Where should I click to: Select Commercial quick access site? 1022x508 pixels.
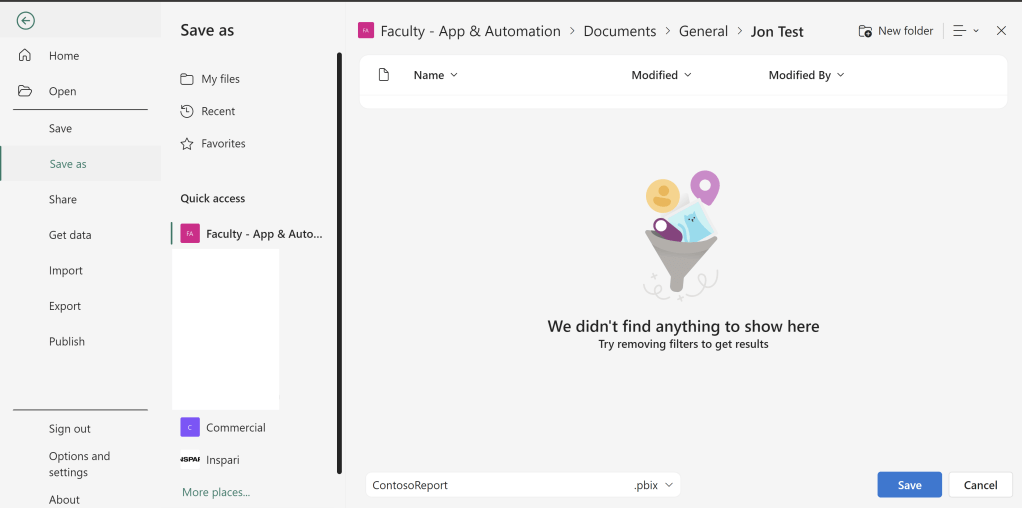235,428
